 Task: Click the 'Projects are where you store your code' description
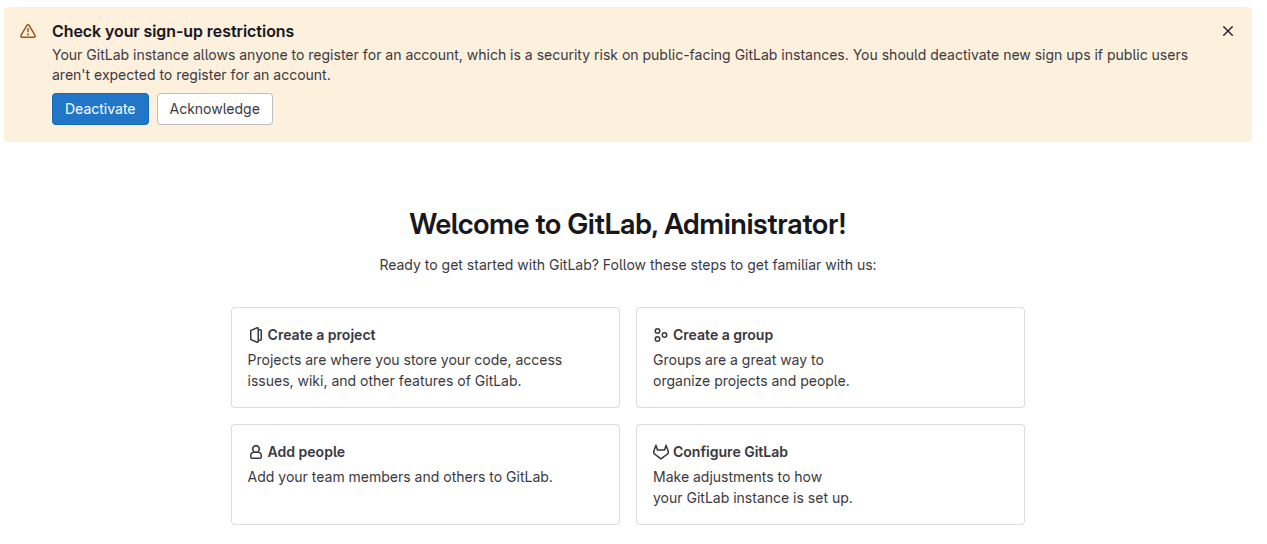coord(405,370)
